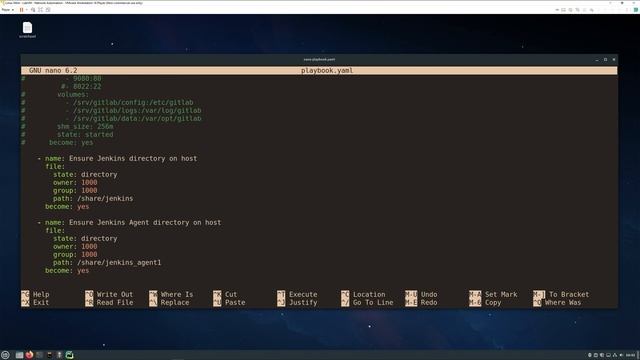Screen dimensions: 640x360
Task: Place cursor on 'Ensure Jenkins Agent directory on host'
Action: 145,222
